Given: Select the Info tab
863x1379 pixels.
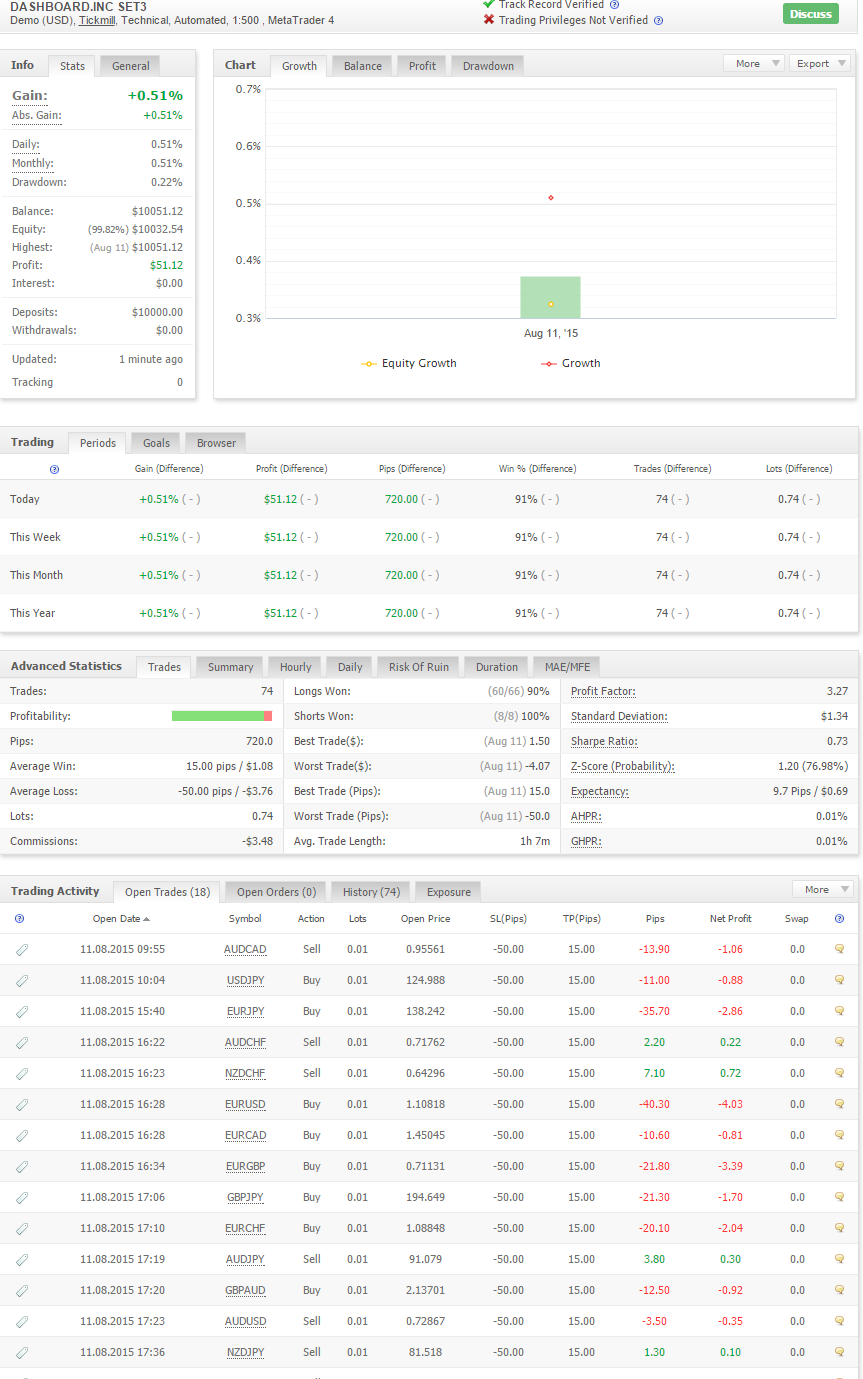Looking at the screenshot, I should (x=22, y=65).
